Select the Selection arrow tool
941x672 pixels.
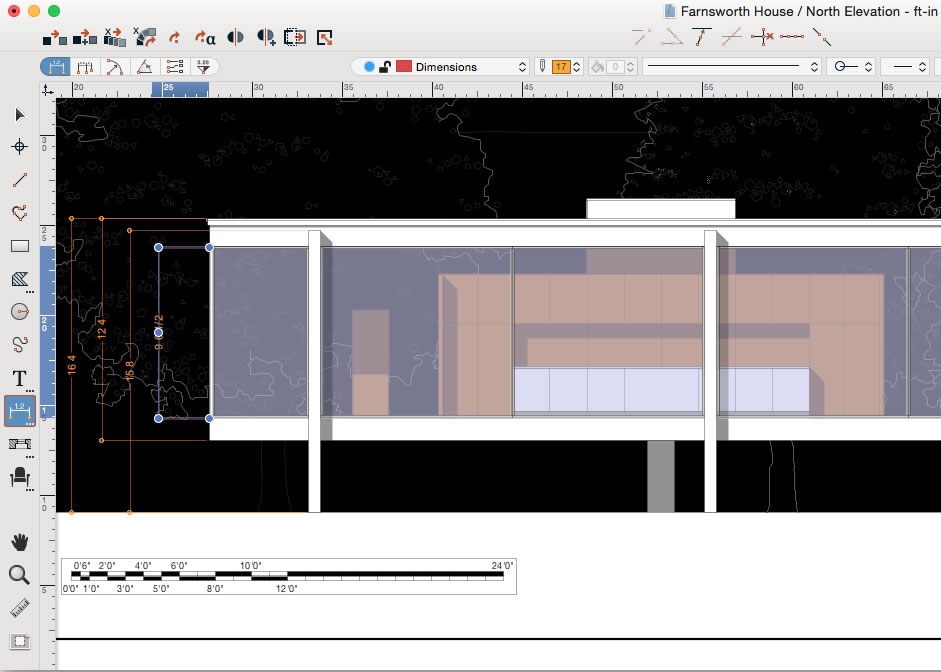[20, 115]
